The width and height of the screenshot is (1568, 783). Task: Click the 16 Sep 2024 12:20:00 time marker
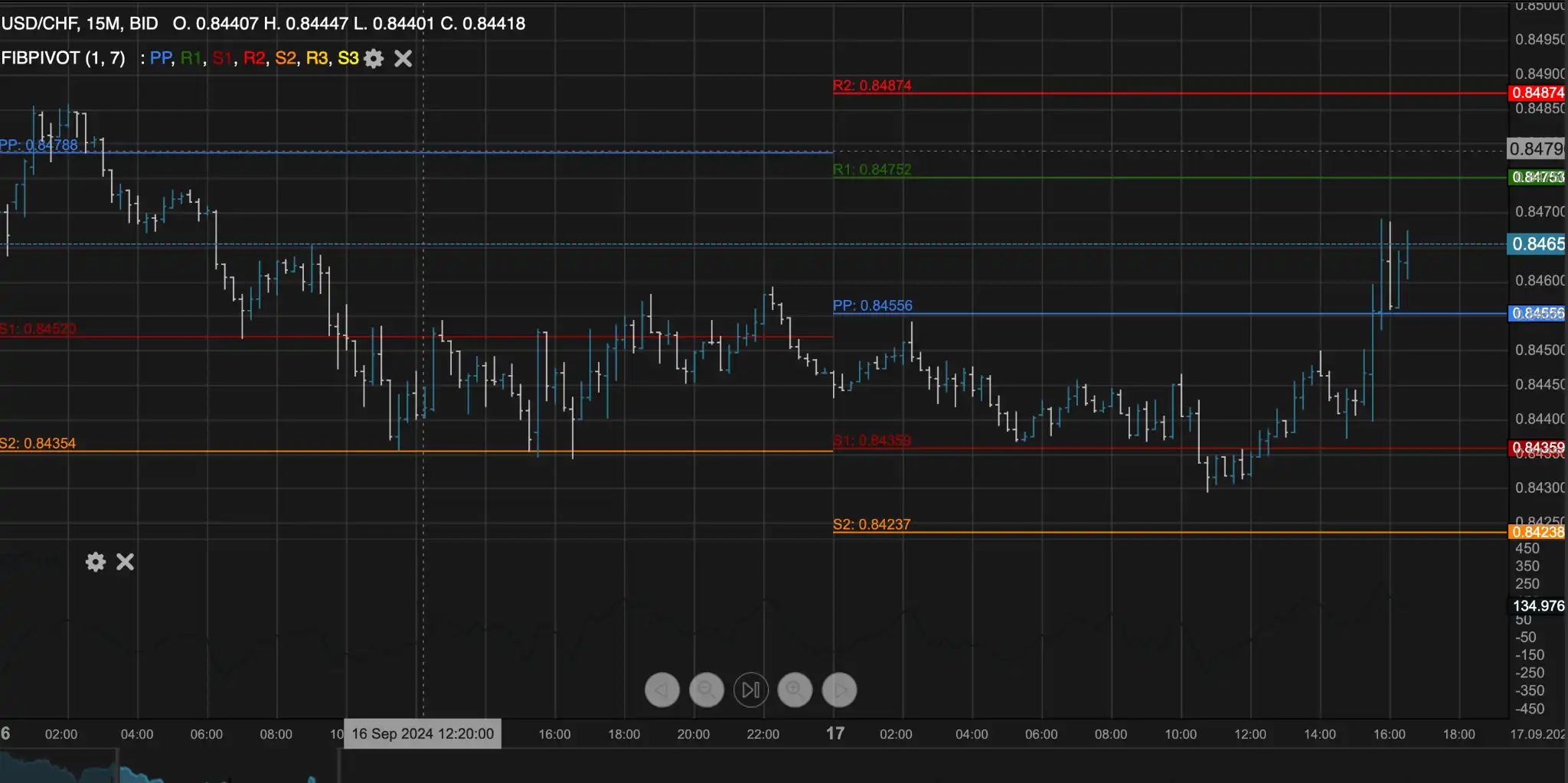pyautogui.click(x=423, y=734)
